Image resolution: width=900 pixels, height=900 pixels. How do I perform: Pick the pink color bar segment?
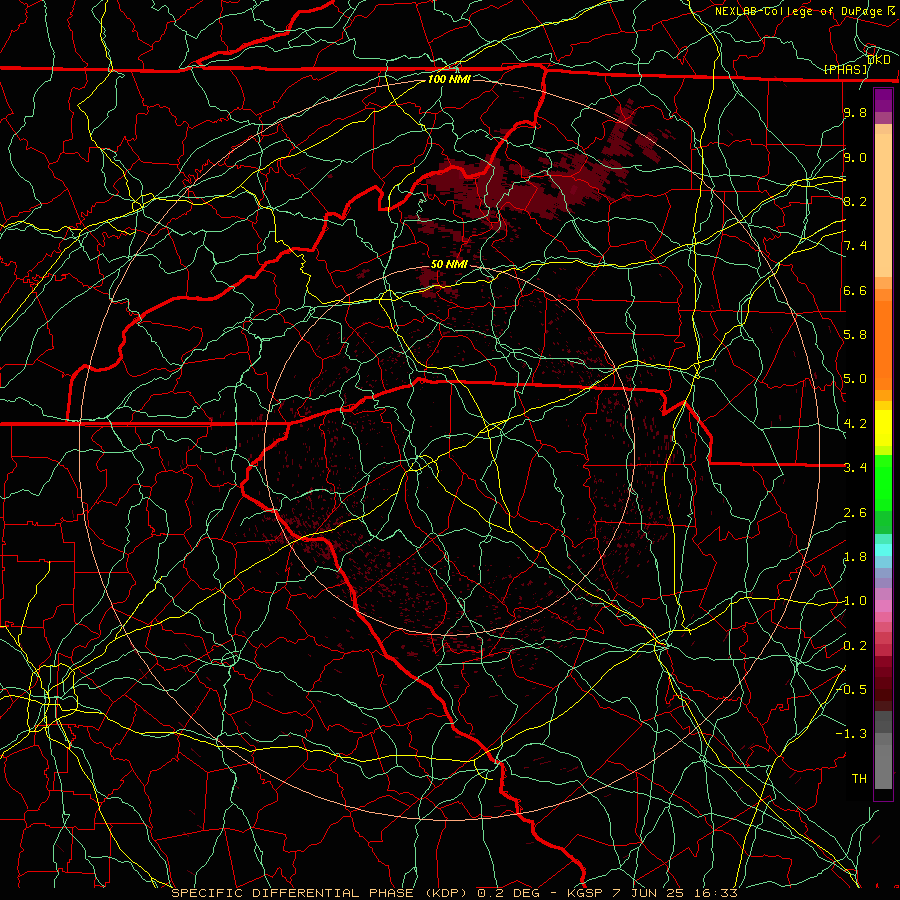click(883, 606)
